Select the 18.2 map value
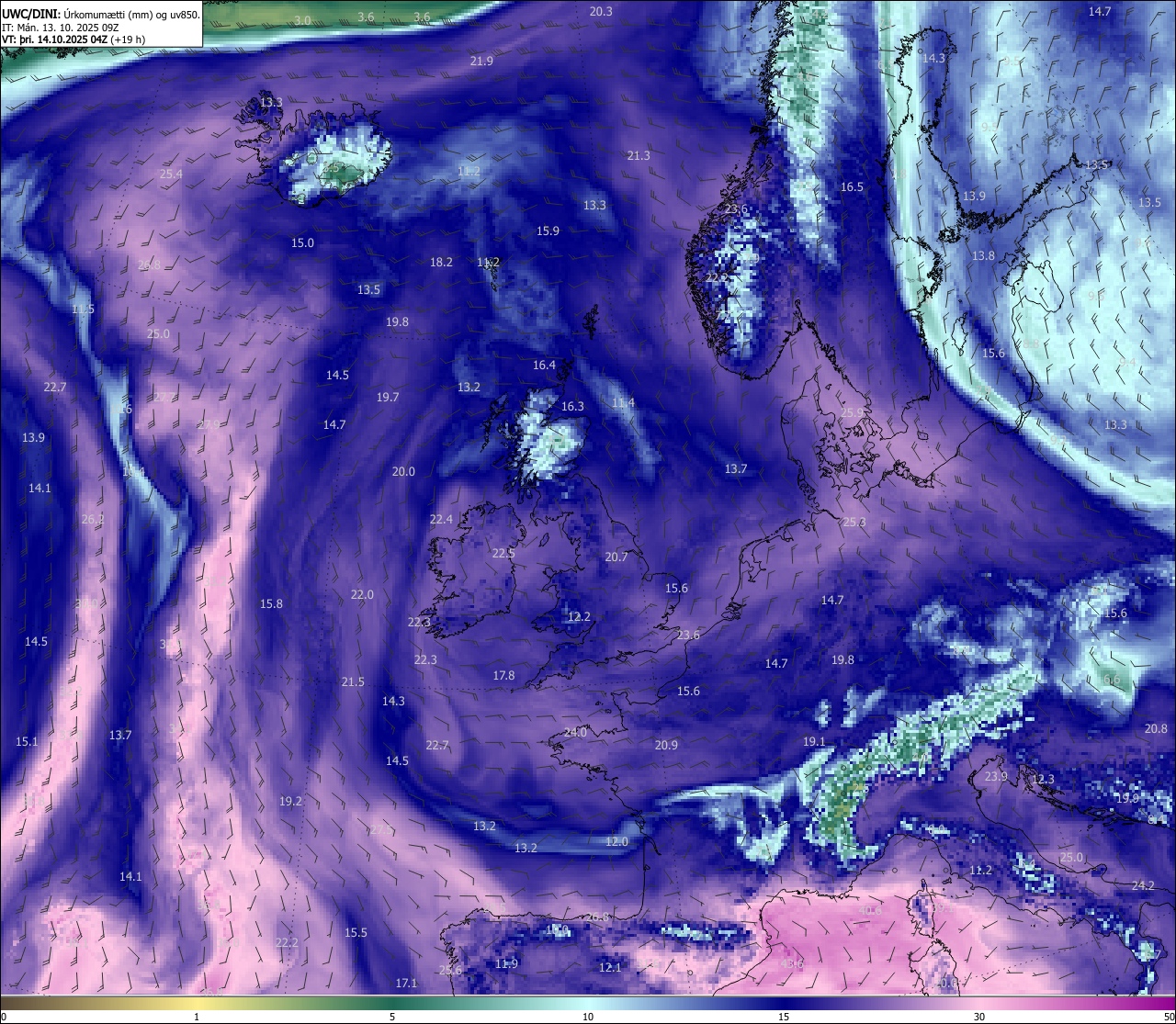 [x=441, y=262]
